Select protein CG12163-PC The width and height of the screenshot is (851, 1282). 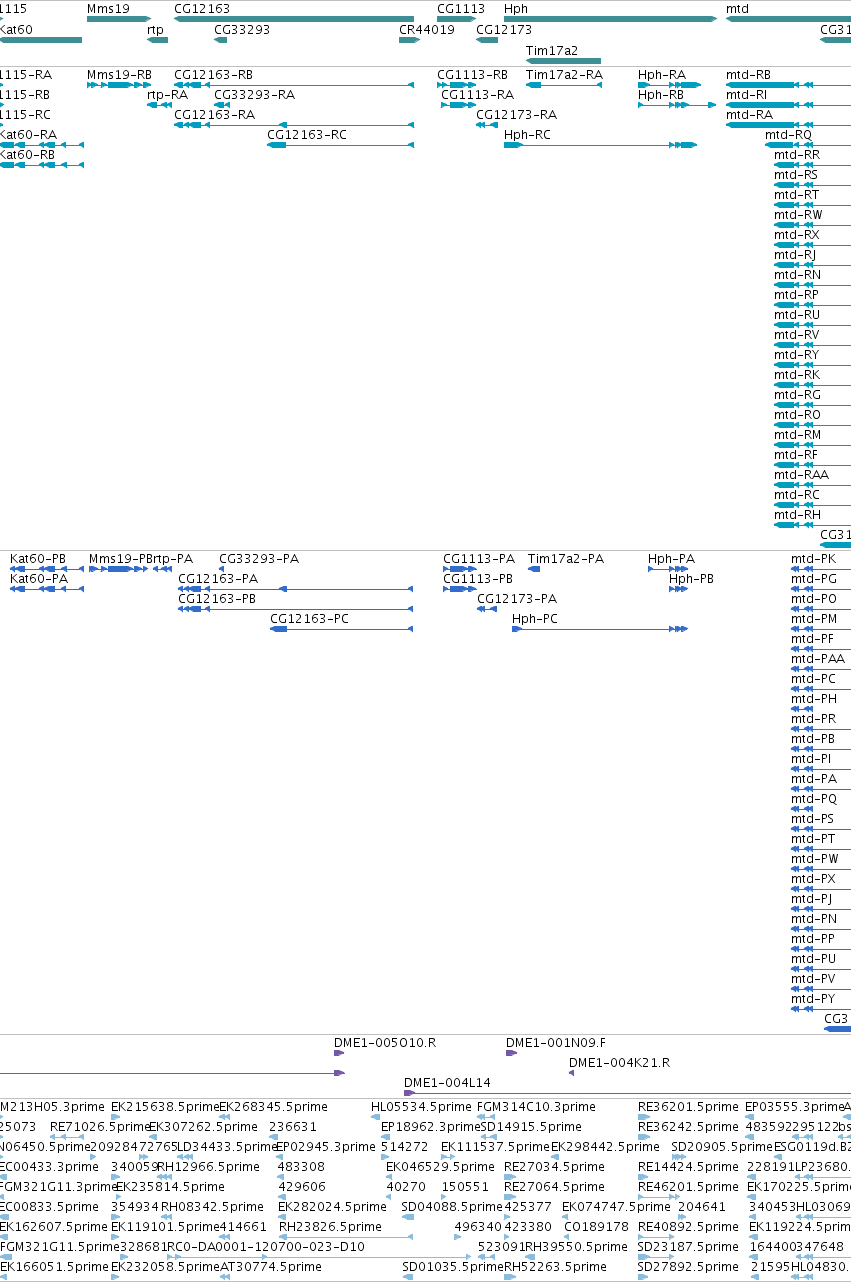pyautogui.click(x=310, y=619)
